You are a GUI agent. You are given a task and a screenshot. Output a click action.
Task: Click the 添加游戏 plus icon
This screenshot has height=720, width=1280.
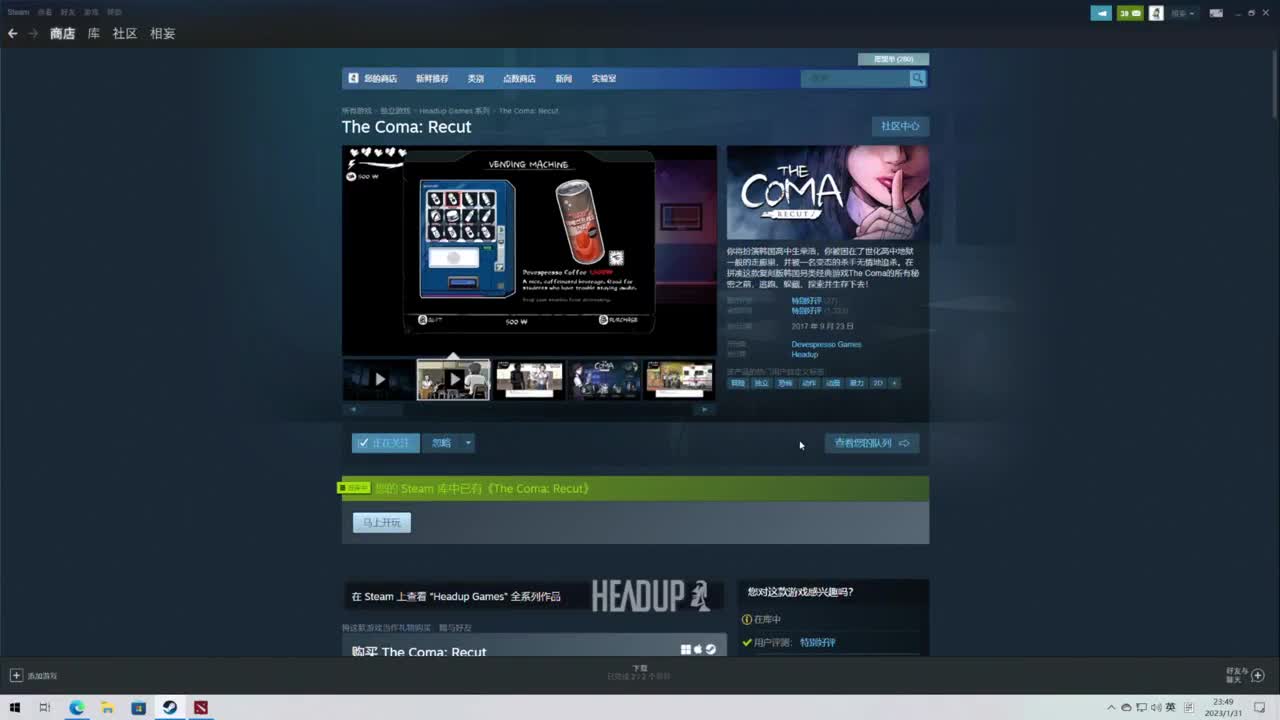coord(16,676)
